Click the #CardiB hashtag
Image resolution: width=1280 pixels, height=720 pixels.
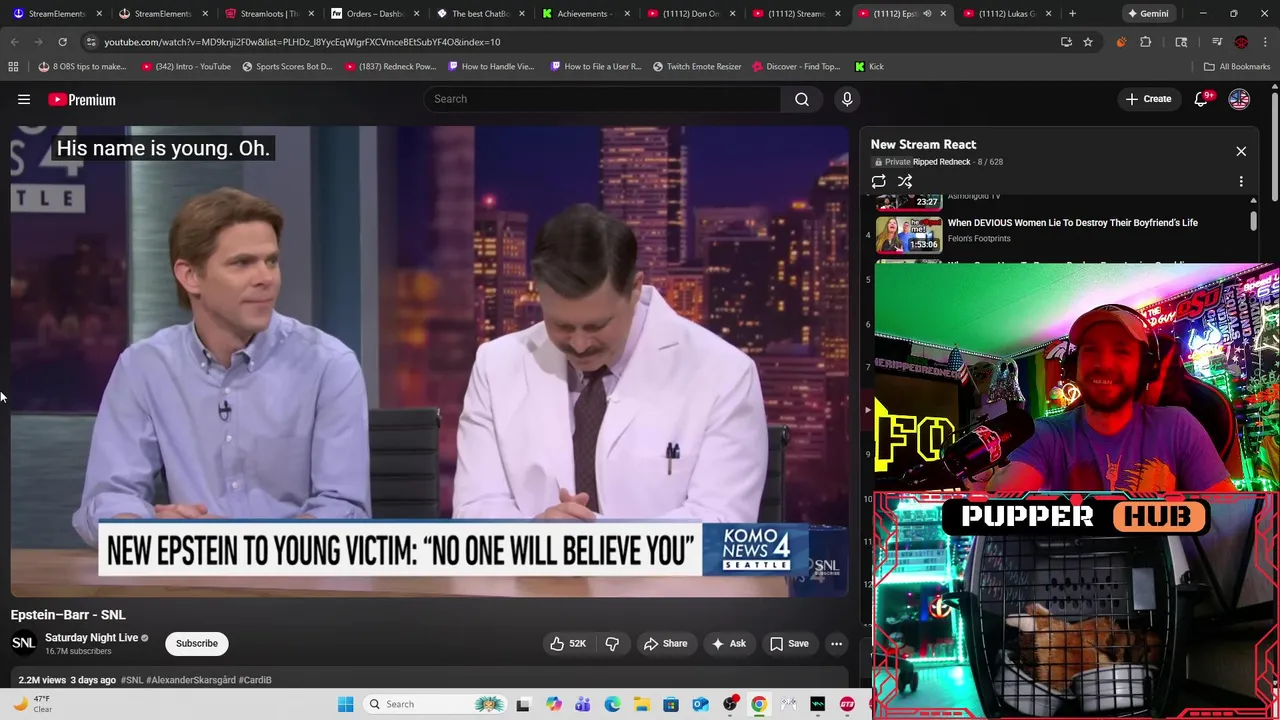[255, 680]
